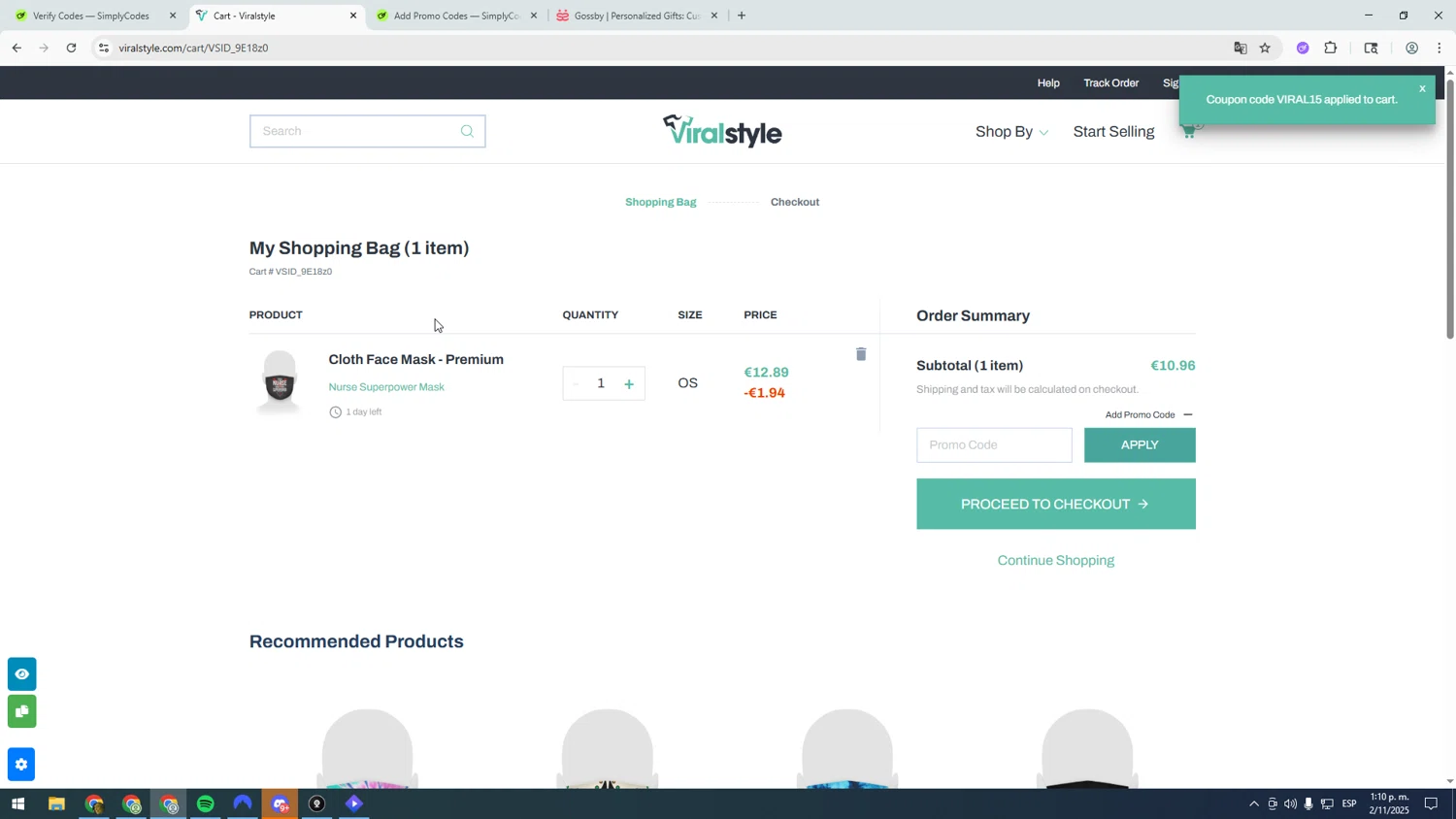
Task: Open the Extensions puzzle icon
Action: (x=1331, y=48)
